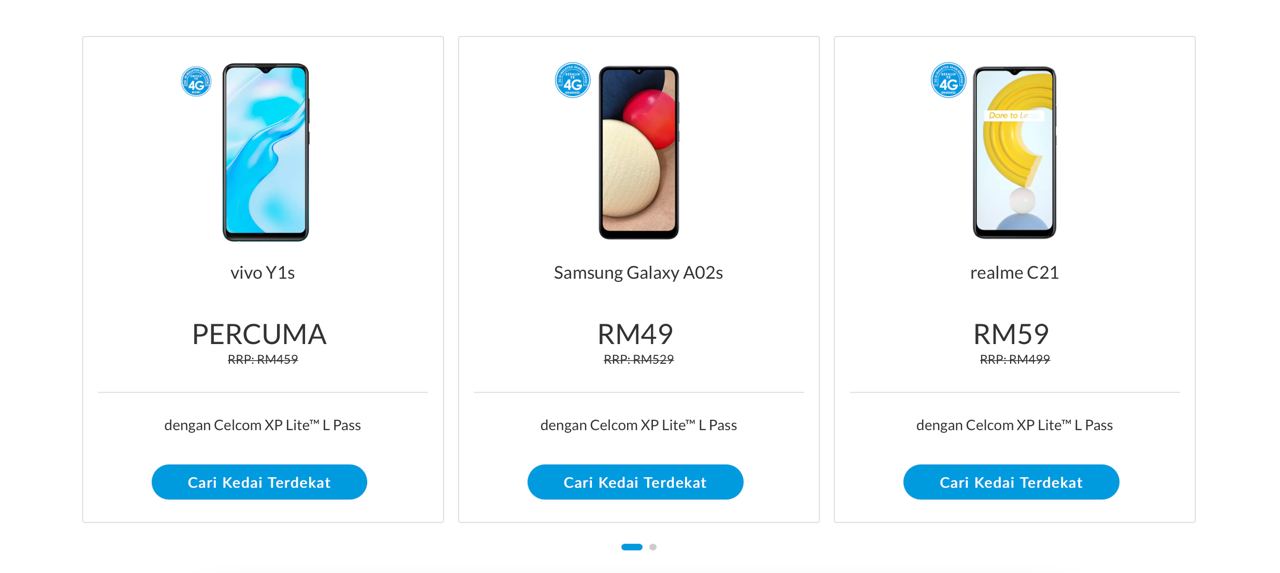Click the crossed-out RRP RM529 text
Viewport: 1280px width, 573px height.
pyautogui.click(x=639, y=359)
